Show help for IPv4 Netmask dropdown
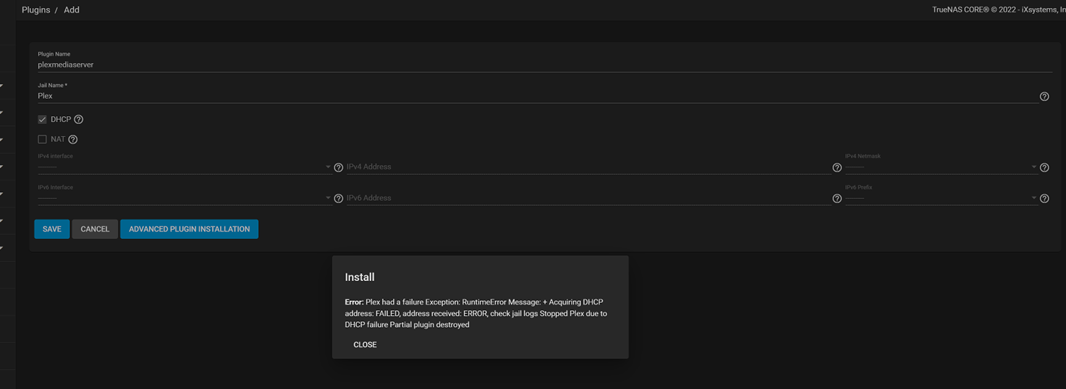This screenshot has width=1066, height=389. pos(1044,167)
